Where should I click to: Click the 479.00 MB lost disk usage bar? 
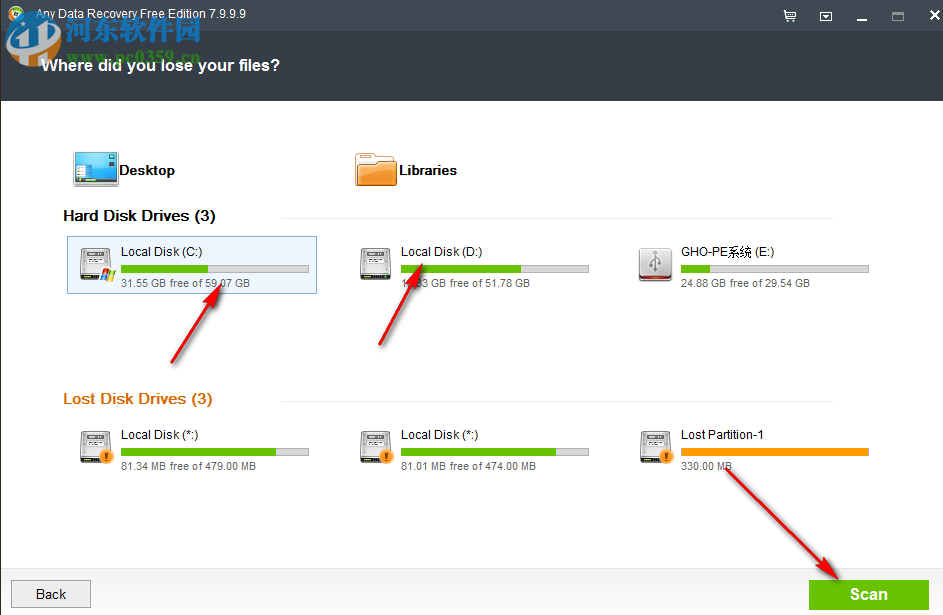point(215,452)
